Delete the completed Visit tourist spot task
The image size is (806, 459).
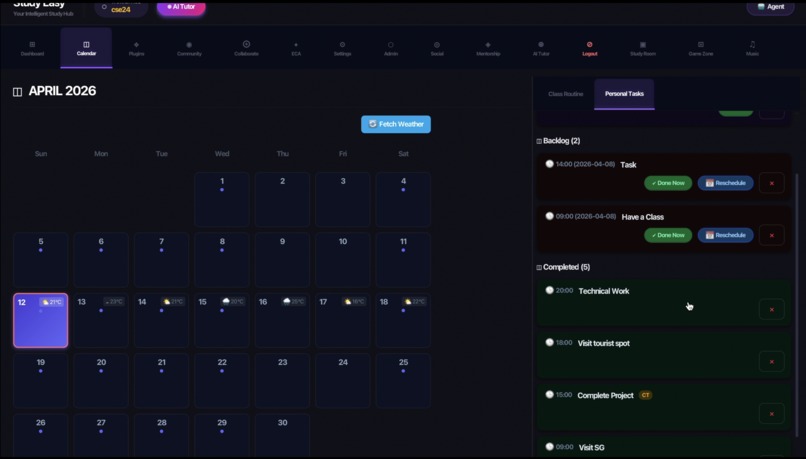772,362
